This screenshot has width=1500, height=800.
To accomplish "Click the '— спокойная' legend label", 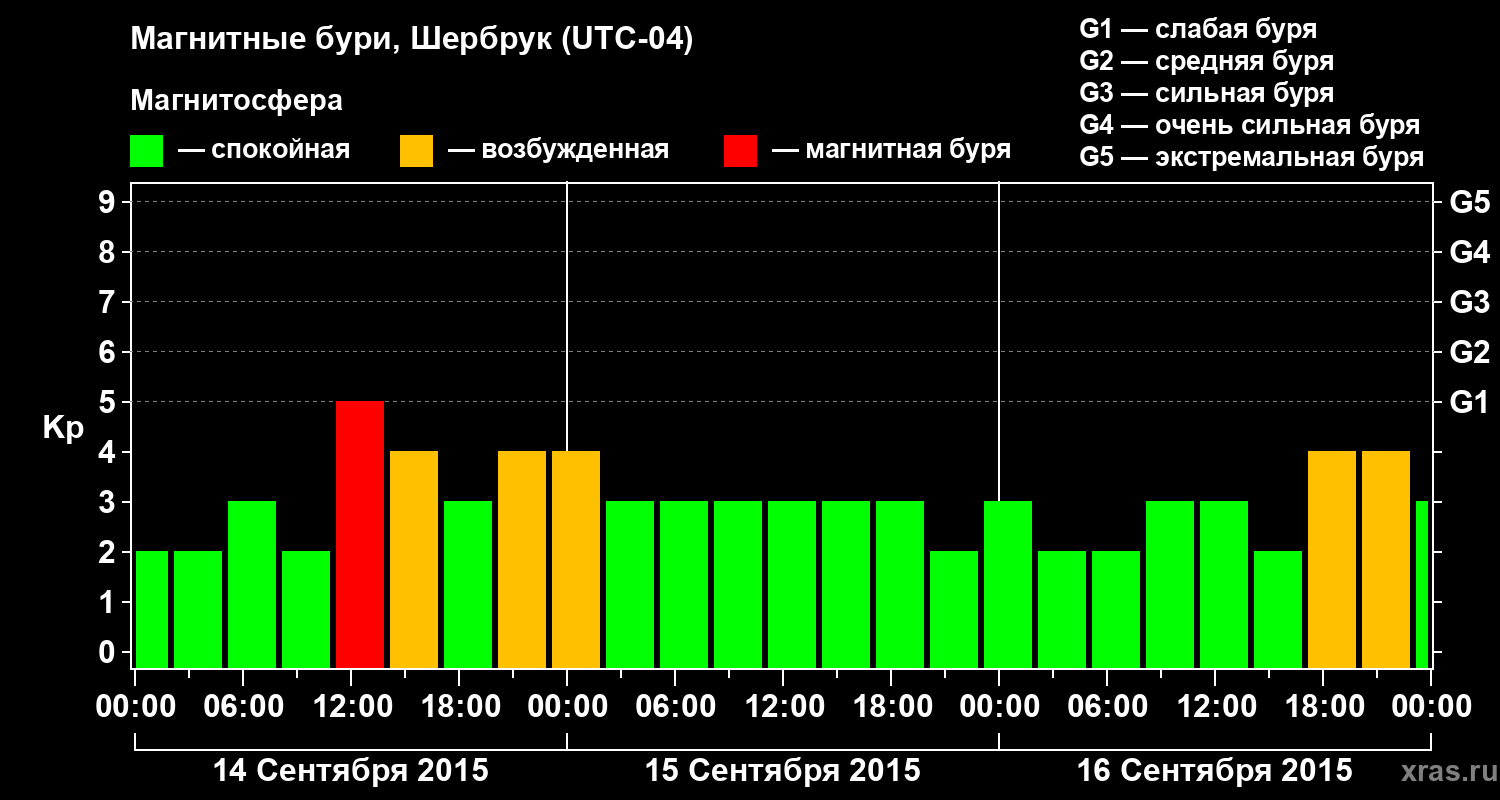I will [264, 150].
